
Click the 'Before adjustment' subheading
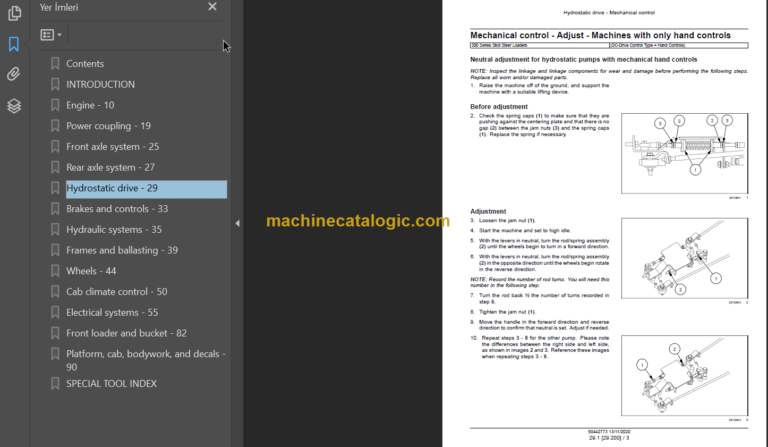coord(499,107)
